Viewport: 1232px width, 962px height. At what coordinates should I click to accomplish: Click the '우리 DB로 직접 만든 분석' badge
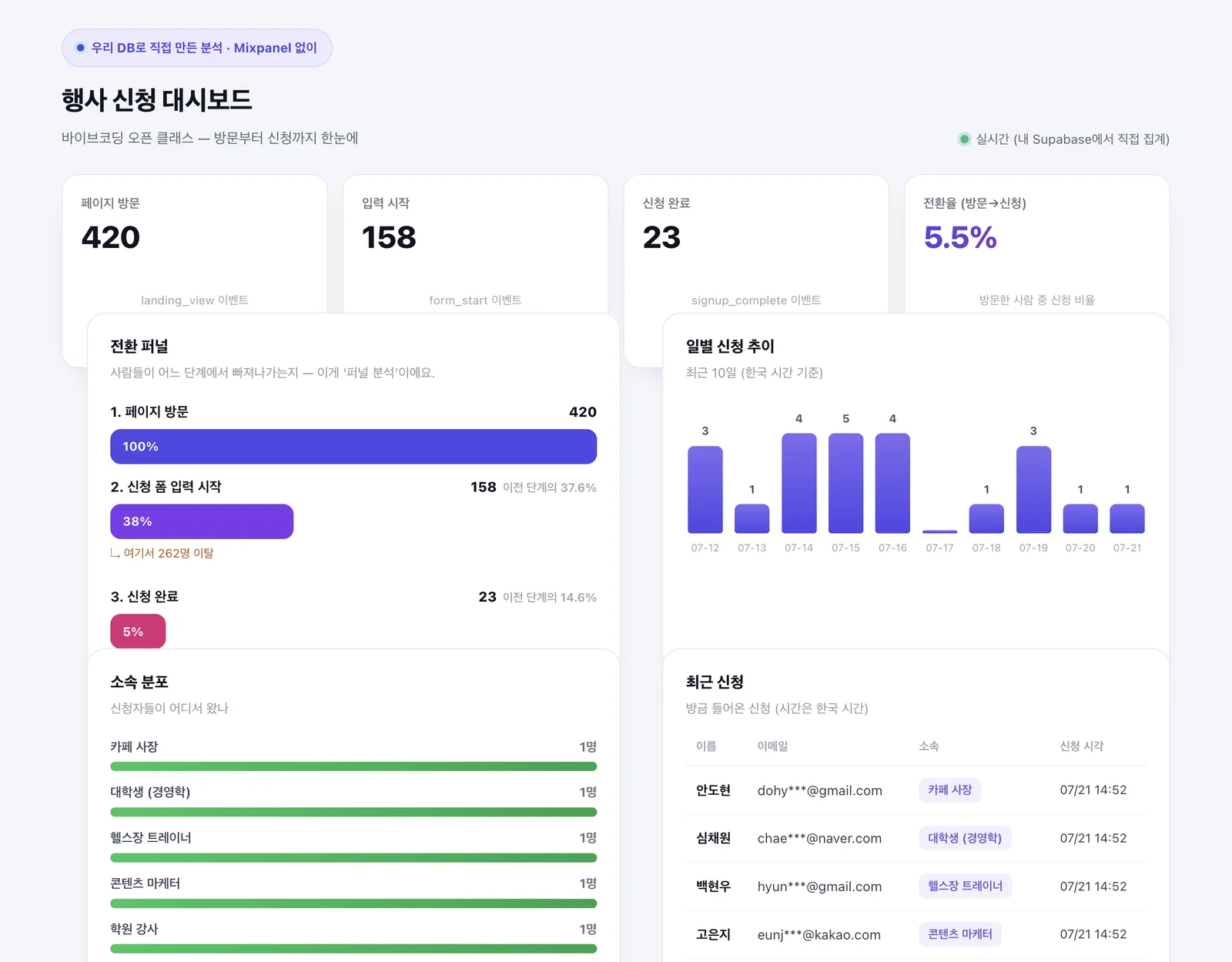coord(197,48)
